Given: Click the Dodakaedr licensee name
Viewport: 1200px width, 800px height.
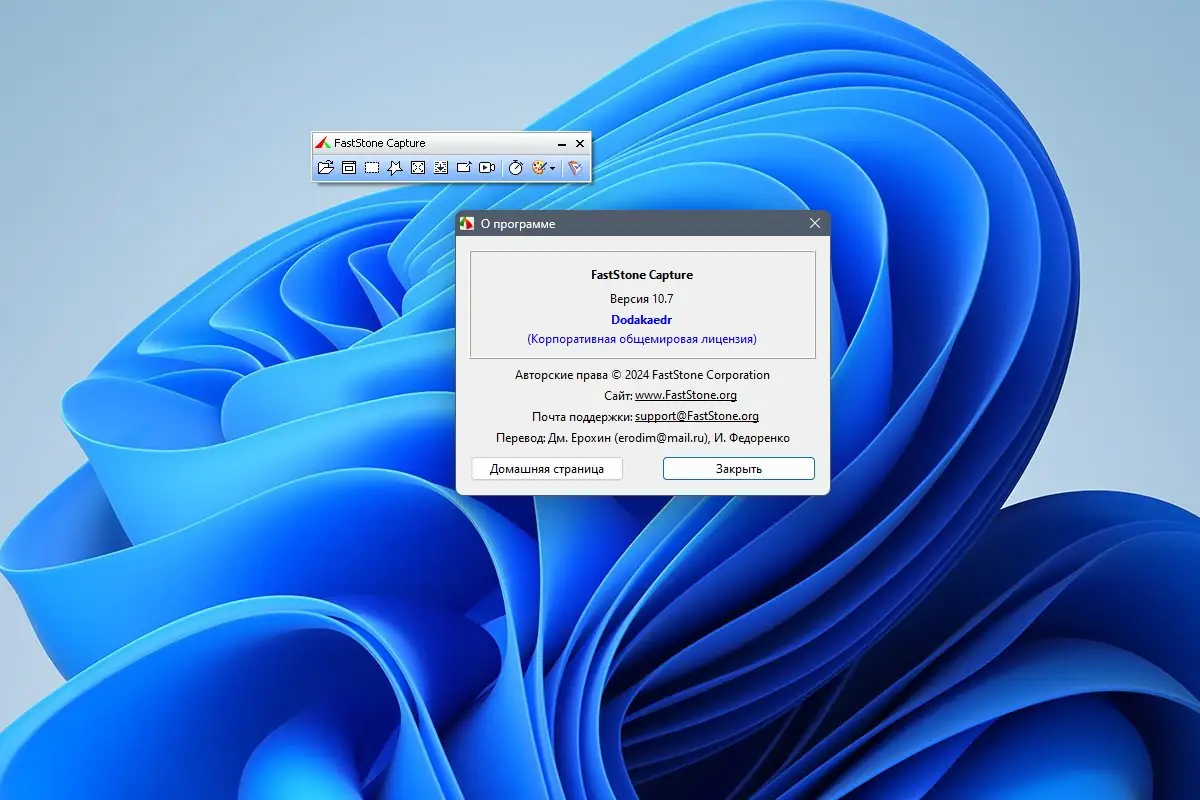Looking at the screenshot, I should 642,320.
